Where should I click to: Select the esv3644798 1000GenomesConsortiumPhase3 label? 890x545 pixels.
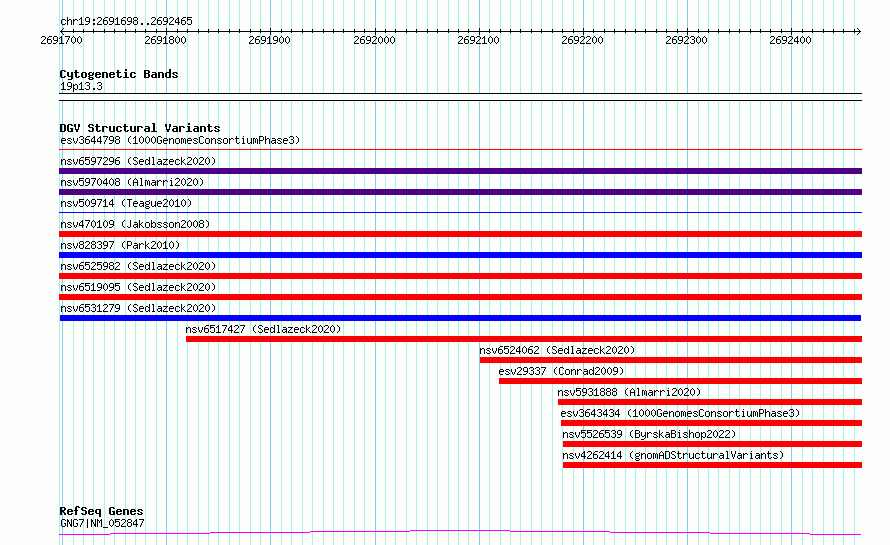tap(180, 140)
